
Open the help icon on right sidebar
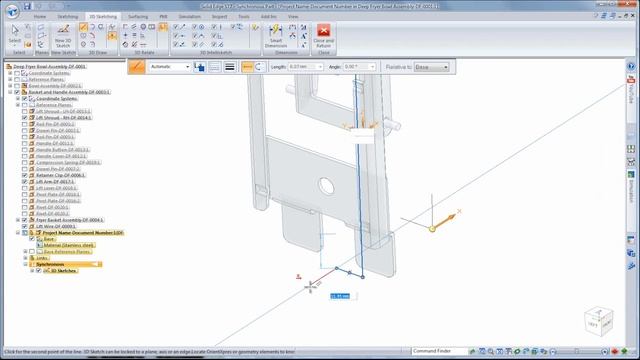[x=631, y=67]
